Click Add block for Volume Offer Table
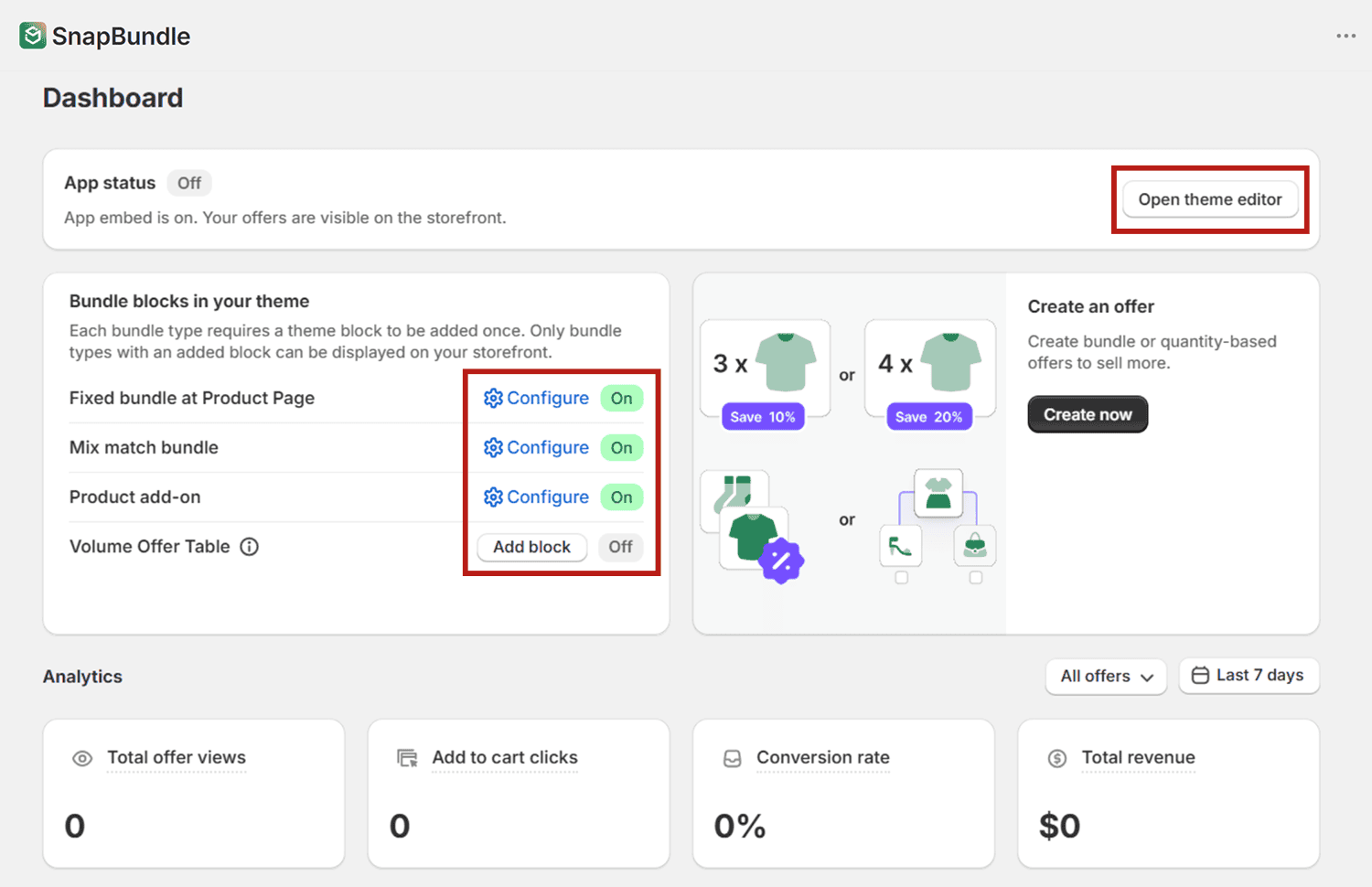The image size is (1372, 887). pyautogui.click(x=532, y=547)
